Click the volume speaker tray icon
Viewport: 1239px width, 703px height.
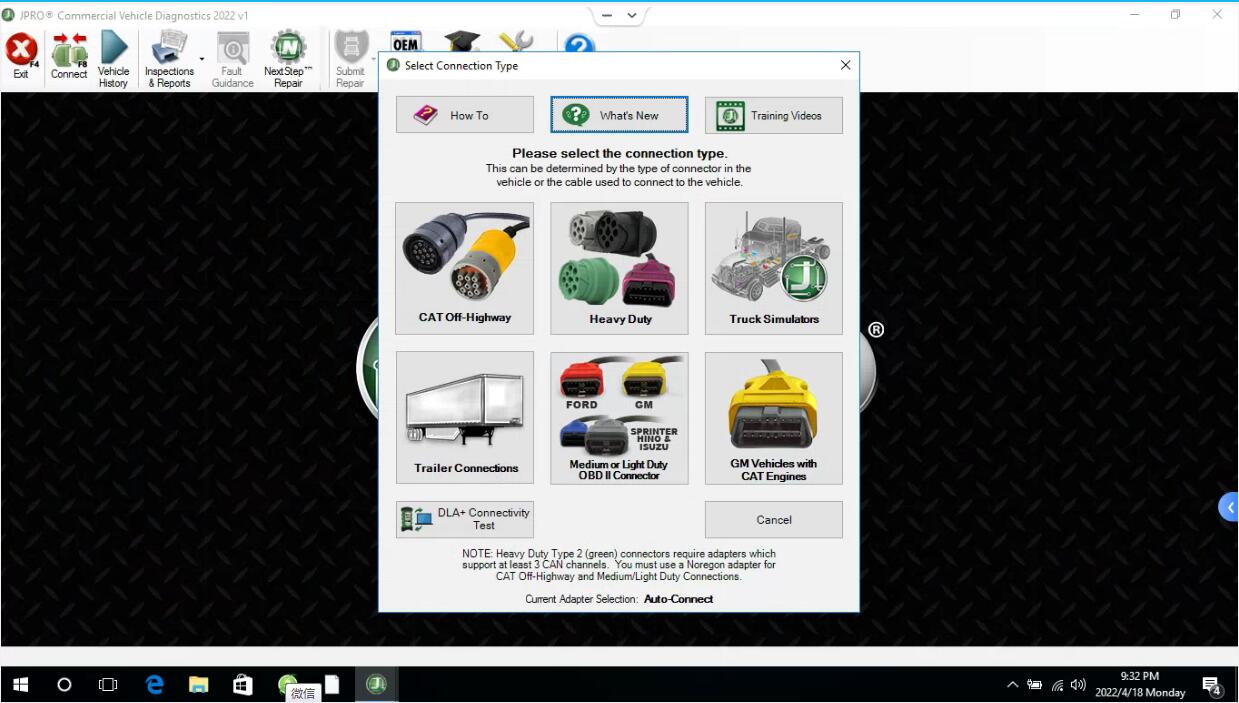point(1078,685)
